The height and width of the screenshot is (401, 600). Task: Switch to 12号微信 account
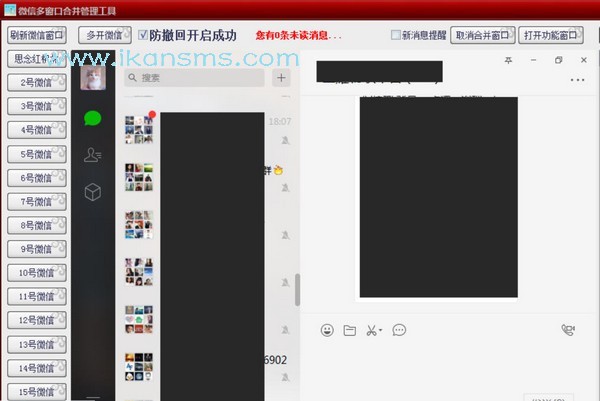pos(37,320)
